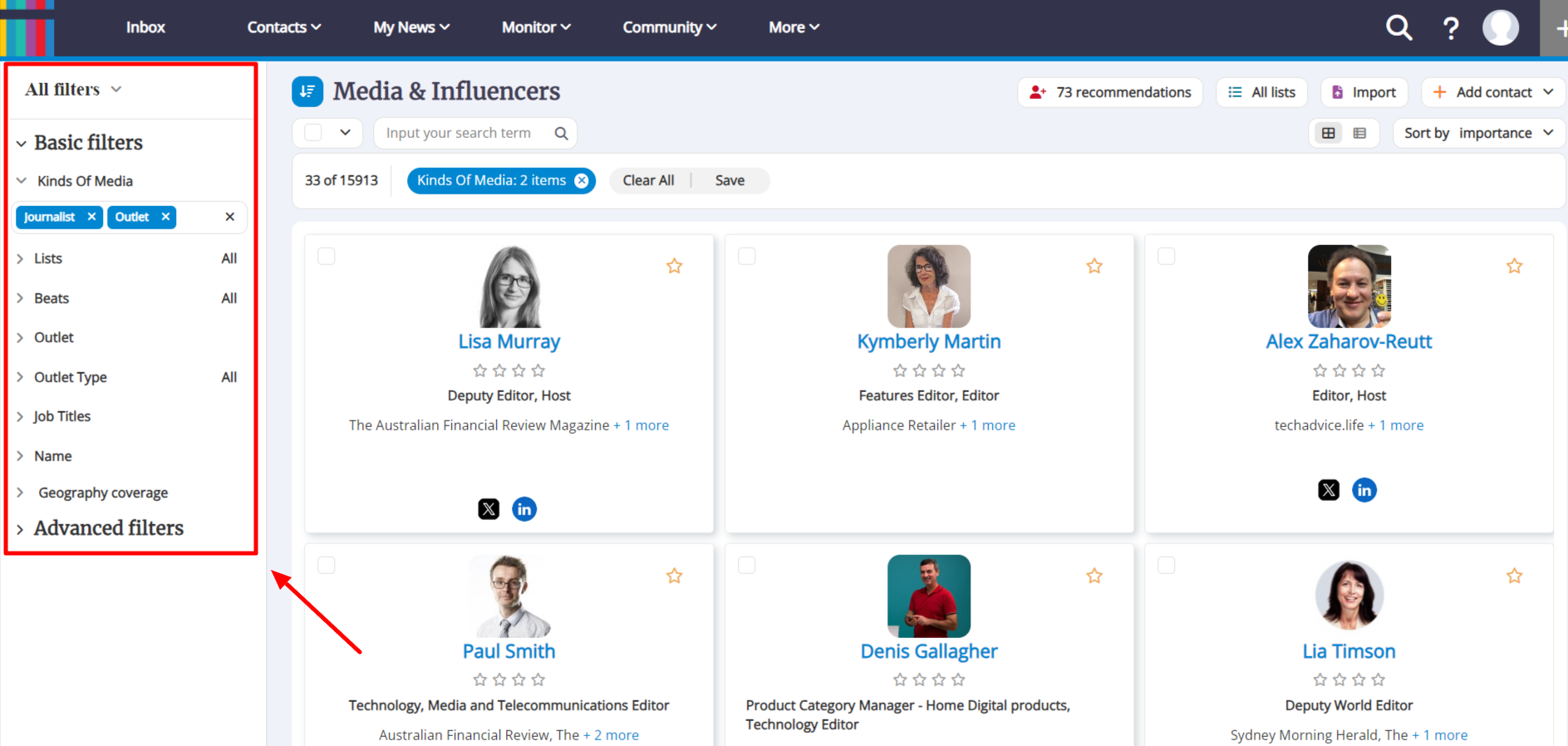This screenshot has height=746, width=1568.
Task: Open Lisa Murray's LinkedIn icon
Action: tap(523, 508)
